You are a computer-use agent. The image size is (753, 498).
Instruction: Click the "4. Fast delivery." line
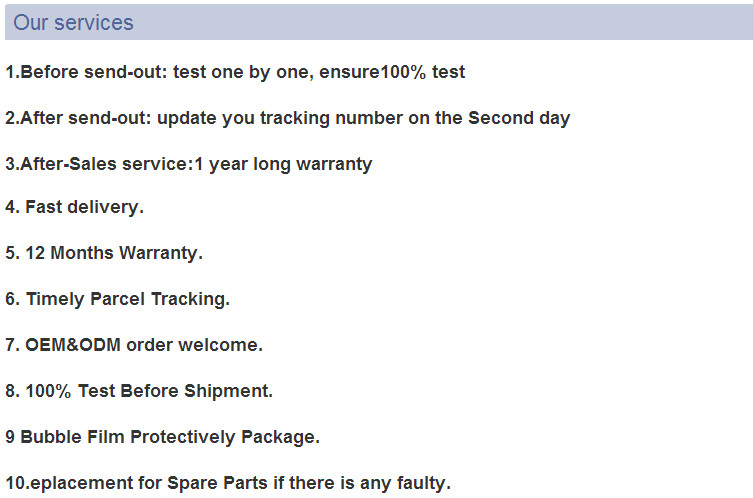tap(75, 207)
